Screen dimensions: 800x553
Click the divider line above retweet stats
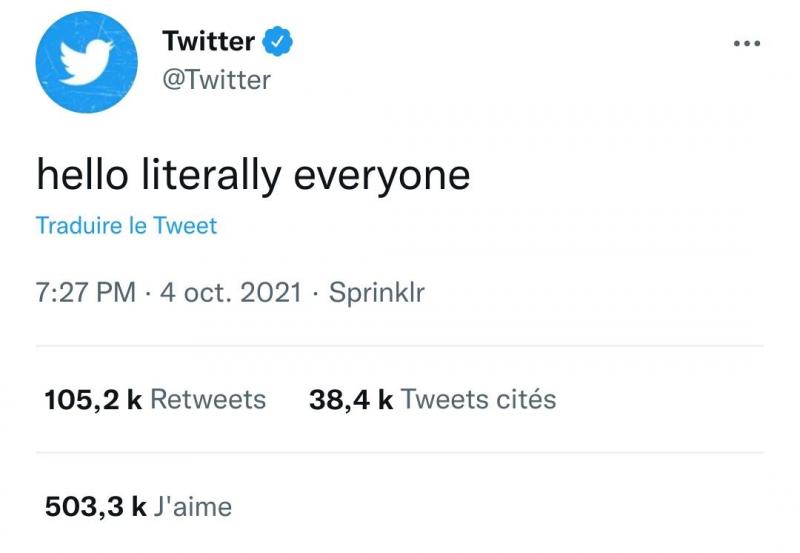pyautogui.click(x=400, y=347)
